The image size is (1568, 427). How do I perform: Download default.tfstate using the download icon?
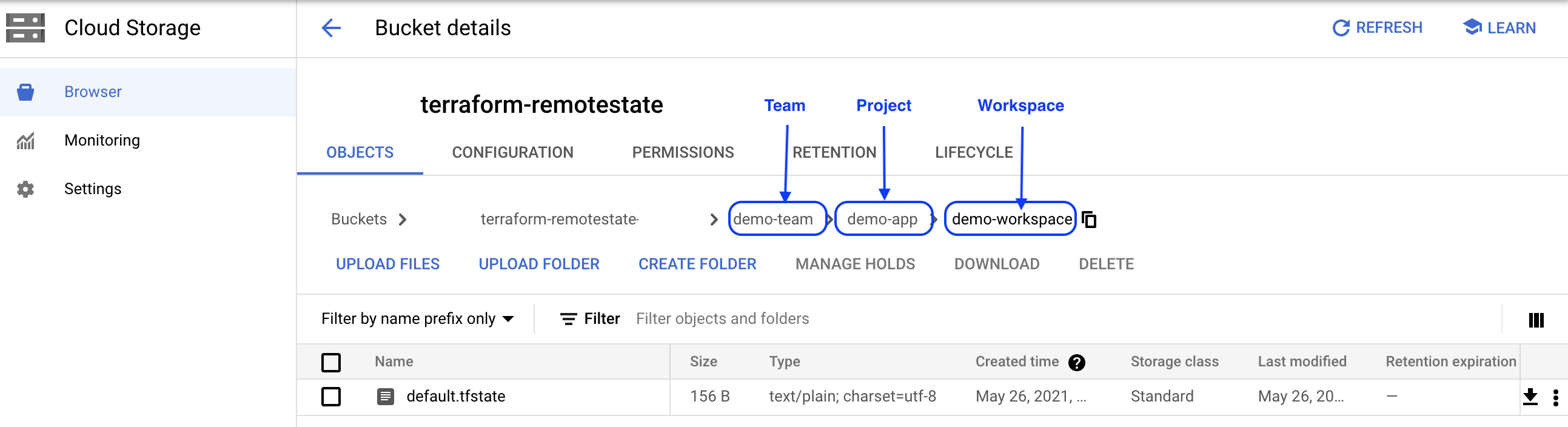[x=1530, y=397]
